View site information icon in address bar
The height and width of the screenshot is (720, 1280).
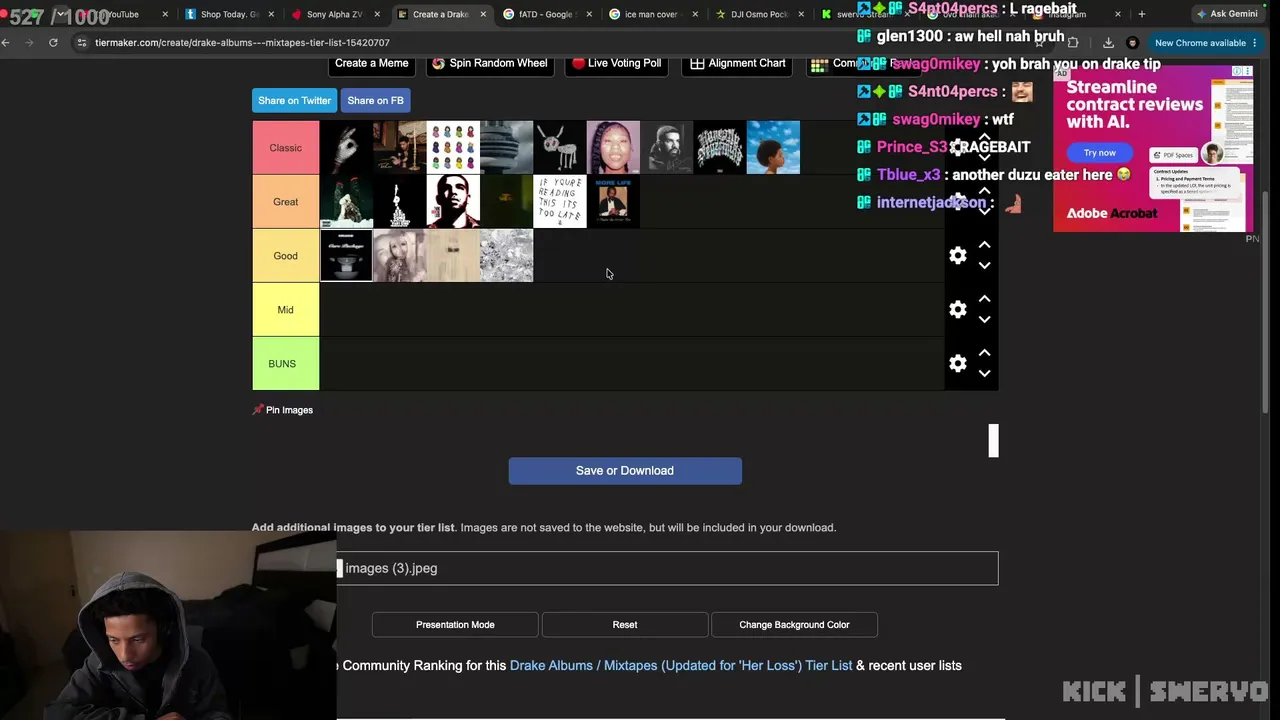pos(83,43)
